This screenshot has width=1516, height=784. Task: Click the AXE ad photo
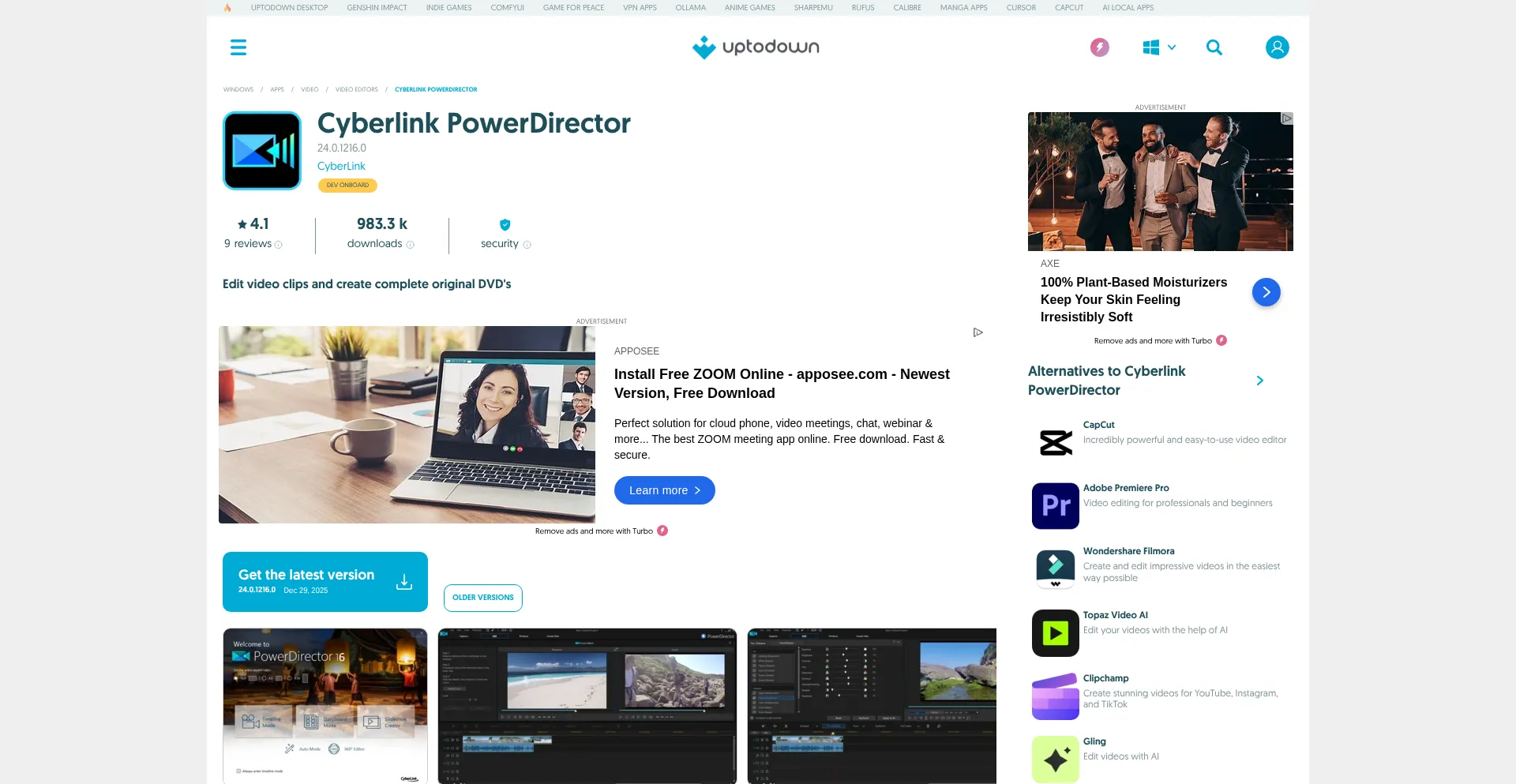point(1161,182)
